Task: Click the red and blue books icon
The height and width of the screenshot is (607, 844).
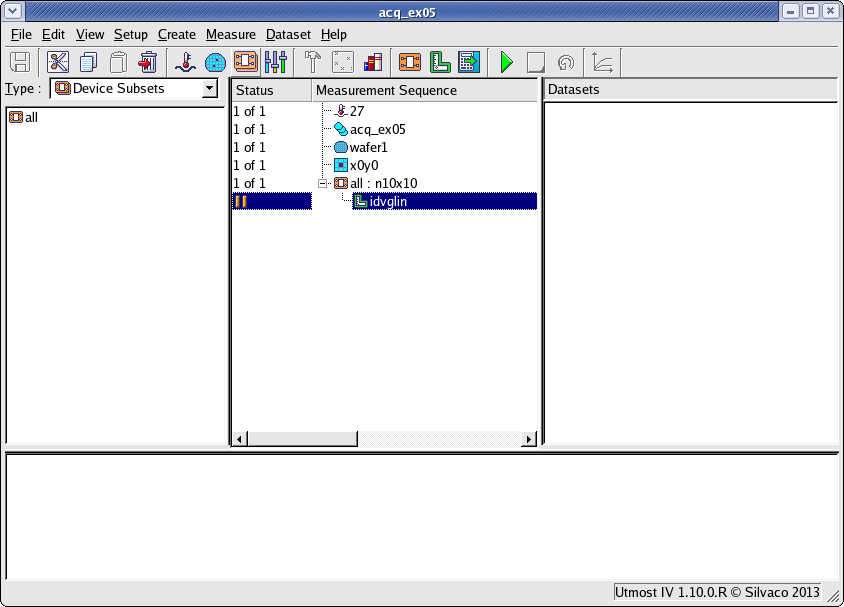Action: tap(373, 62)
